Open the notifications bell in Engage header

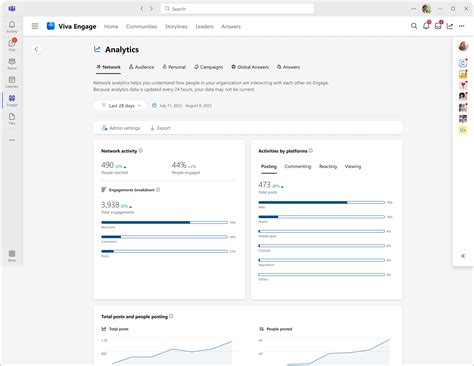426,25
